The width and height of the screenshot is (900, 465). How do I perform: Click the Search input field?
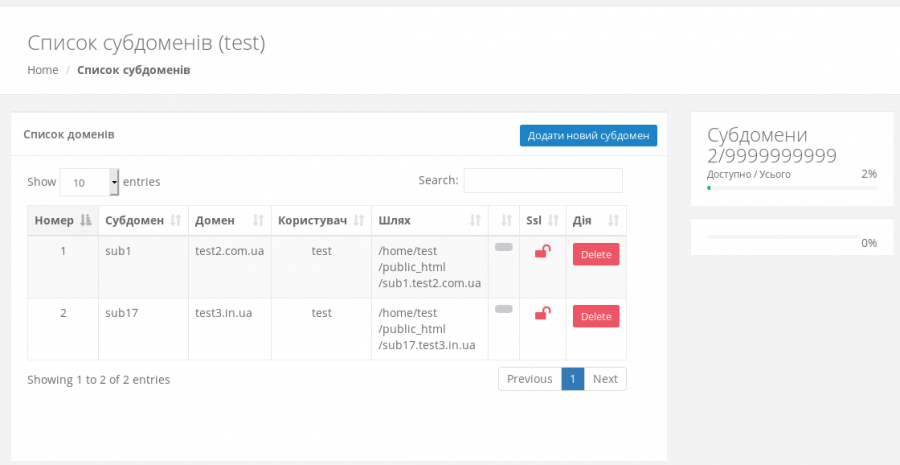543,180
